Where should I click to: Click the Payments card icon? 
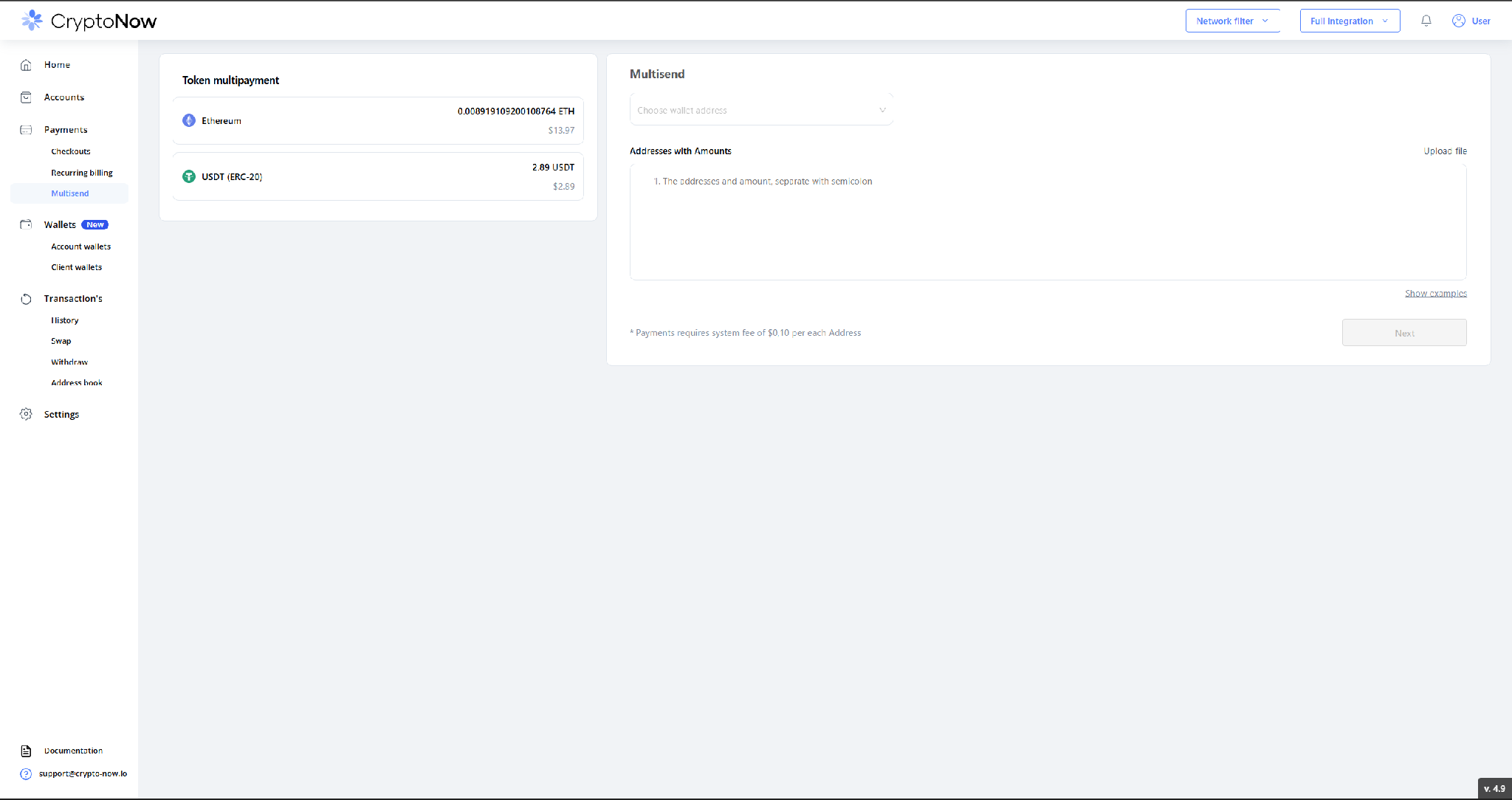26,130
